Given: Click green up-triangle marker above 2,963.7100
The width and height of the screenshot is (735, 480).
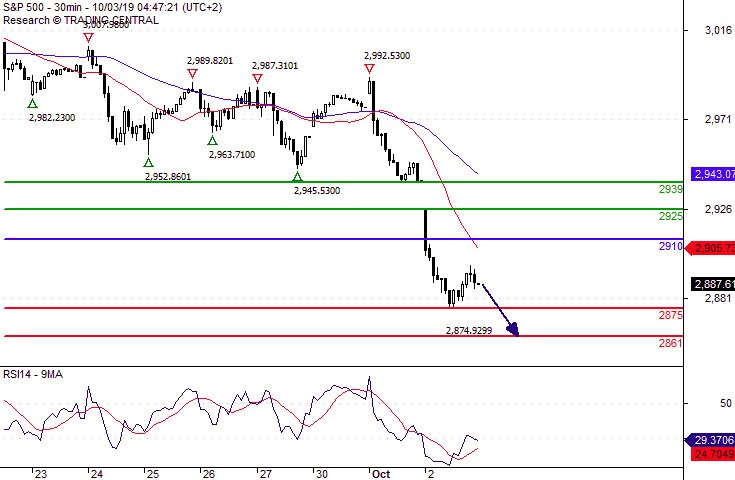Looking at the screenshot, I should coord(212,140).
